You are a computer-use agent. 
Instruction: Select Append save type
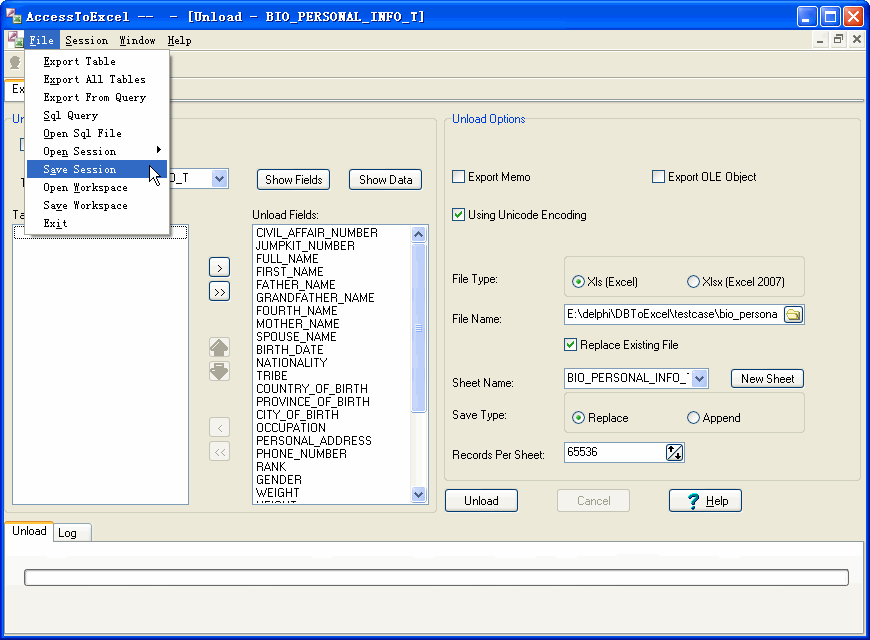(693, 418)
